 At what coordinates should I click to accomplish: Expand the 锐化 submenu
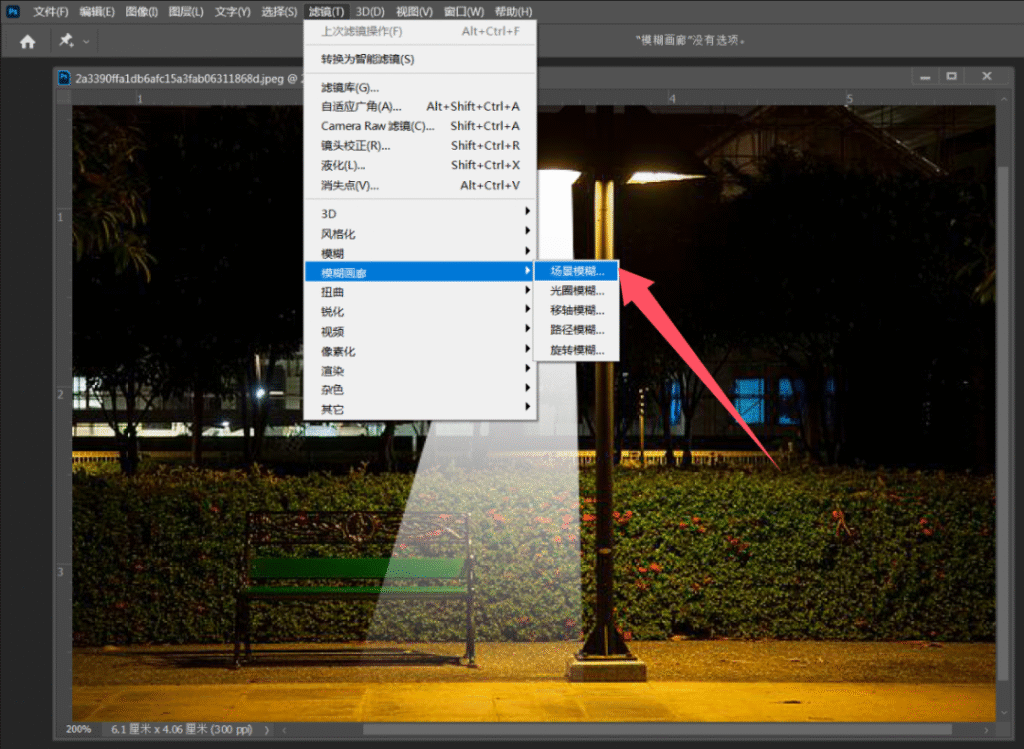click(x=421, y=311)
